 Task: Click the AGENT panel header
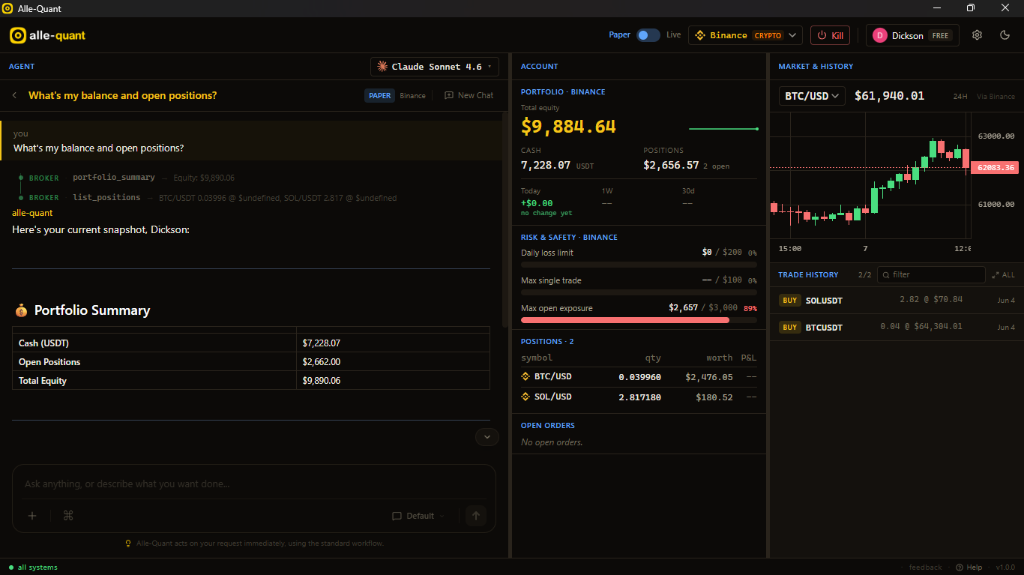pyautogui.click(x=22, y=67)
